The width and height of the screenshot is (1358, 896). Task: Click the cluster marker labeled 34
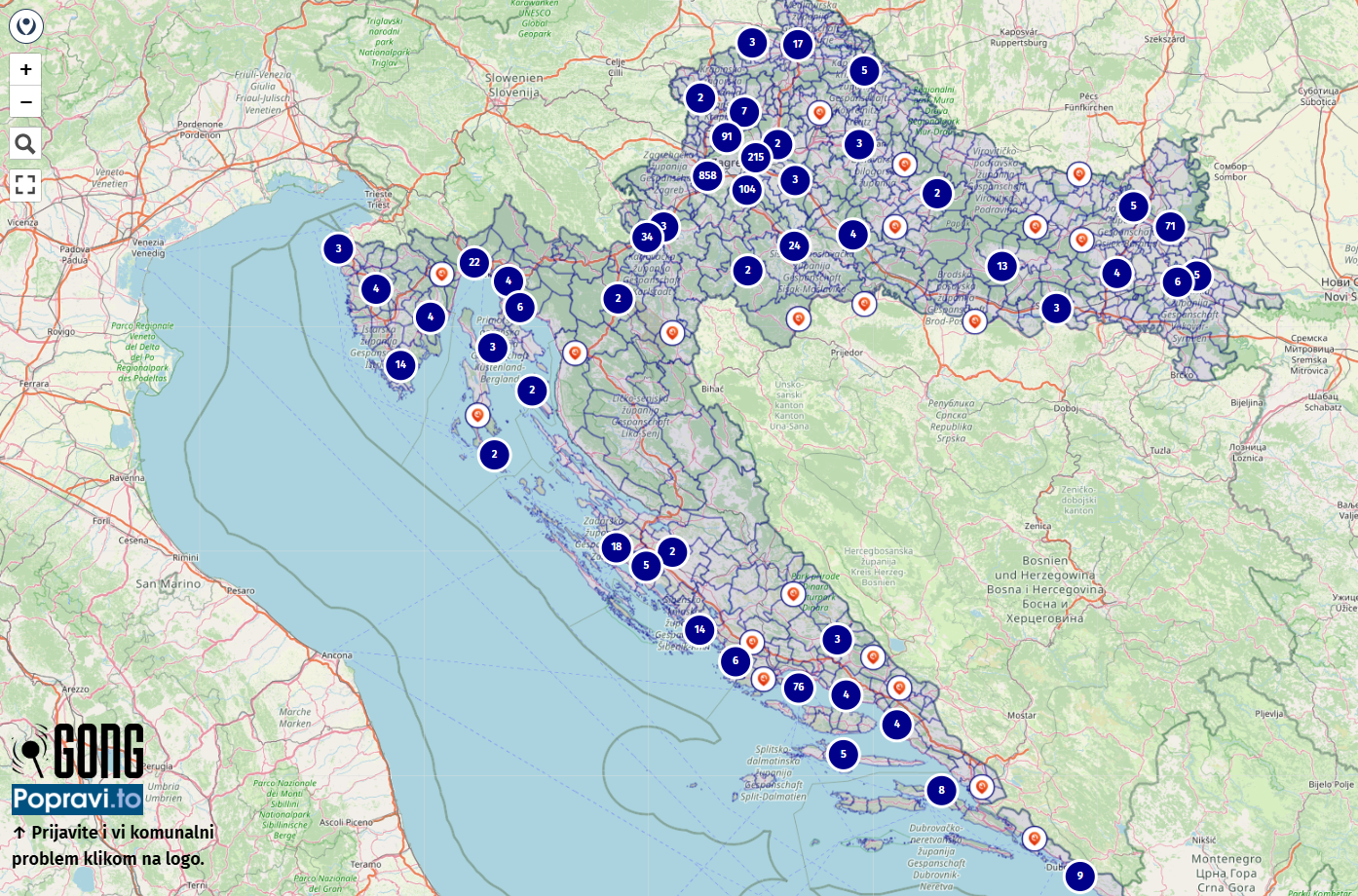647,237
